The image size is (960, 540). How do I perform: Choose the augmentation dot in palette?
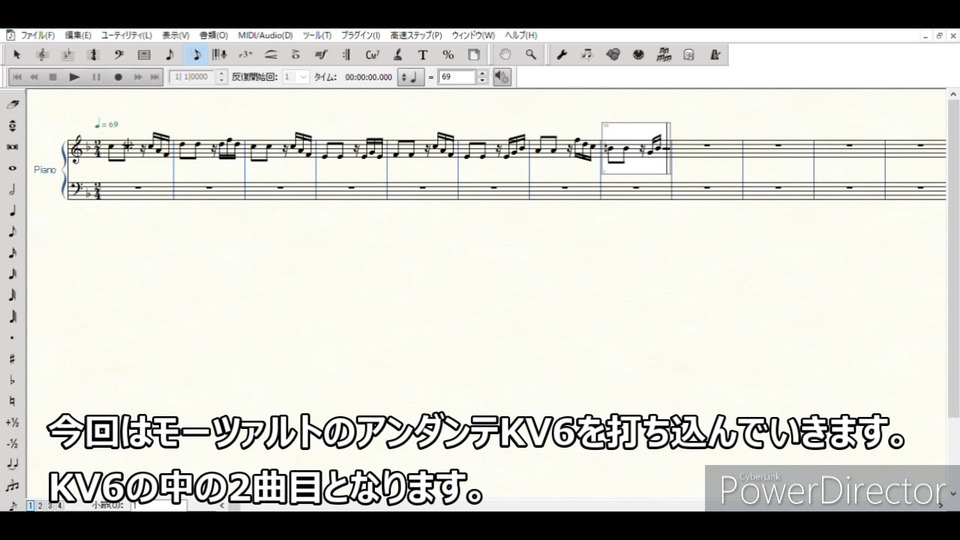pyautogui.click(x=12, y=338)
